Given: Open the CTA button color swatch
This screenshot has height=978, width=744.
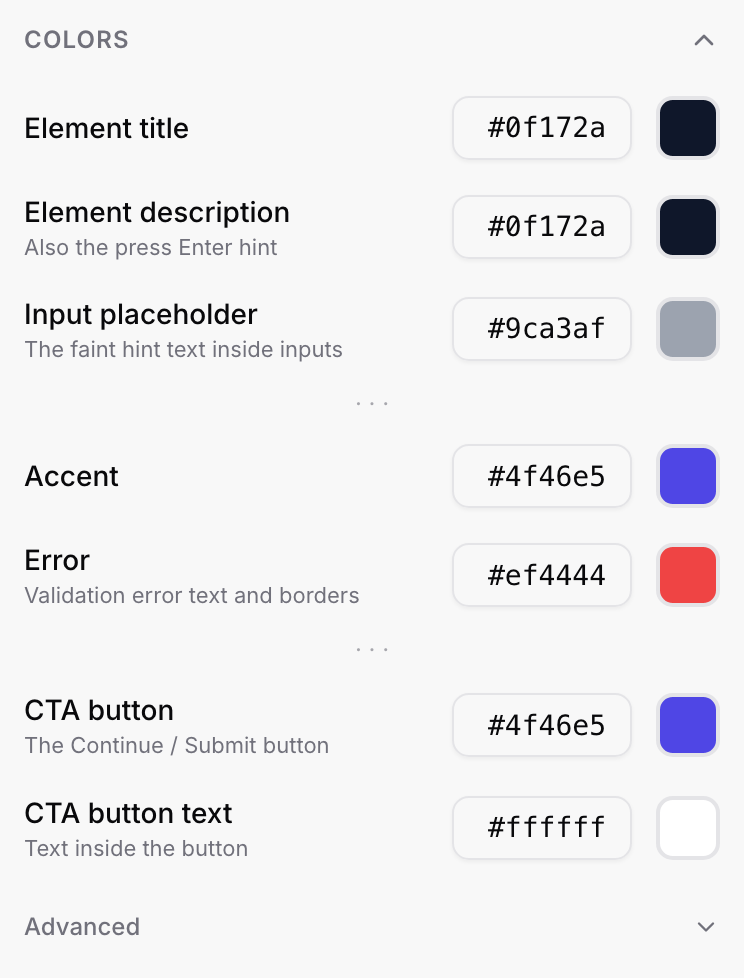Looking at the screenshot, I should (x=688, y=725).
